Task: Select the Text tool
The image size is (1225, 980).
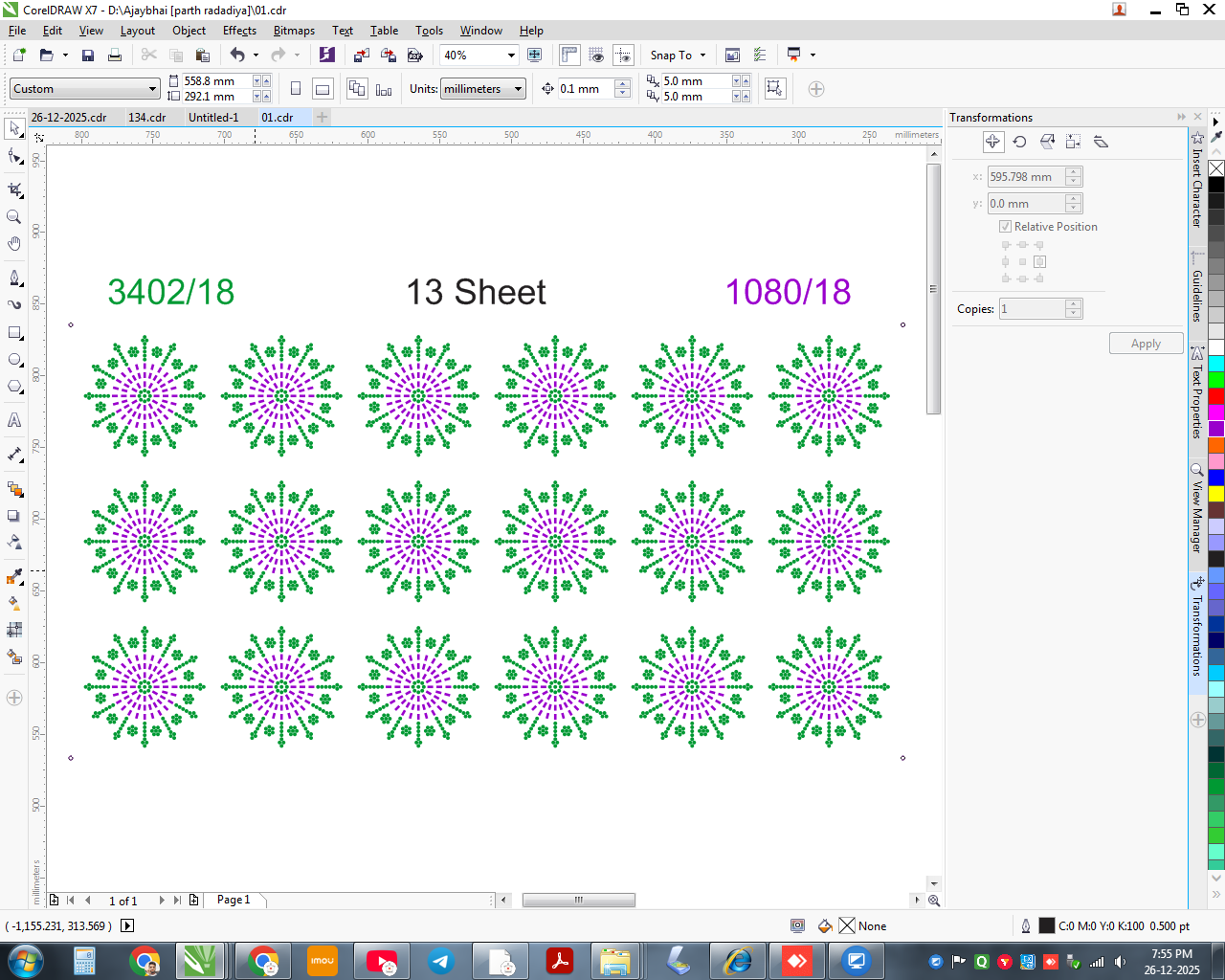Action: click(x=14, y=420)
